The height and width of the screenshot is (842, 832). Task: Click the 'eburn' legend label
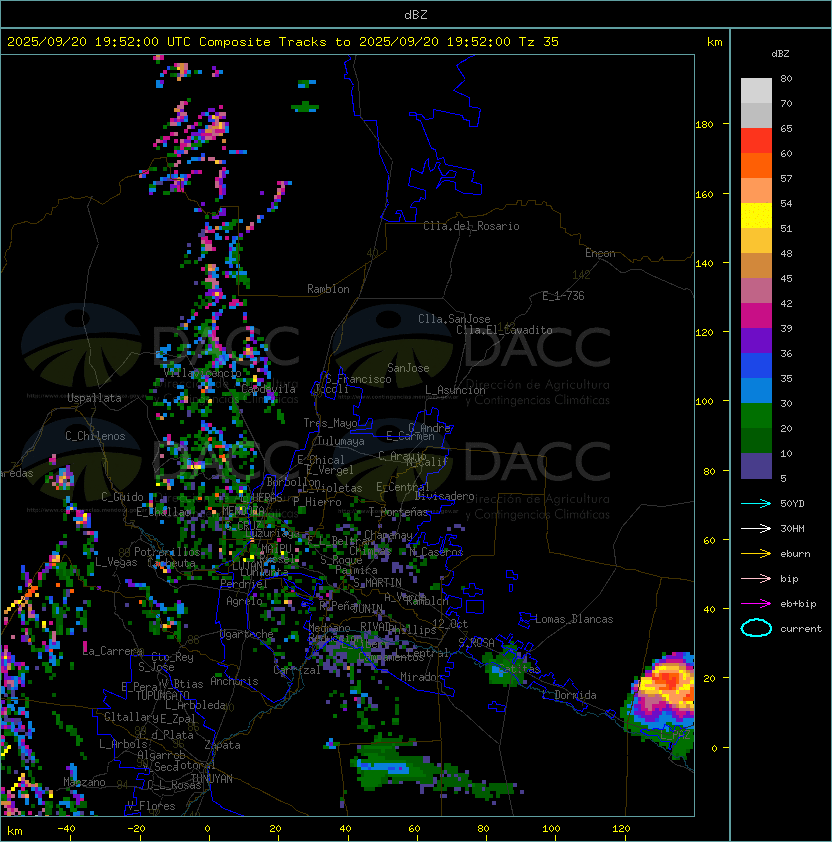click(795, 554)
